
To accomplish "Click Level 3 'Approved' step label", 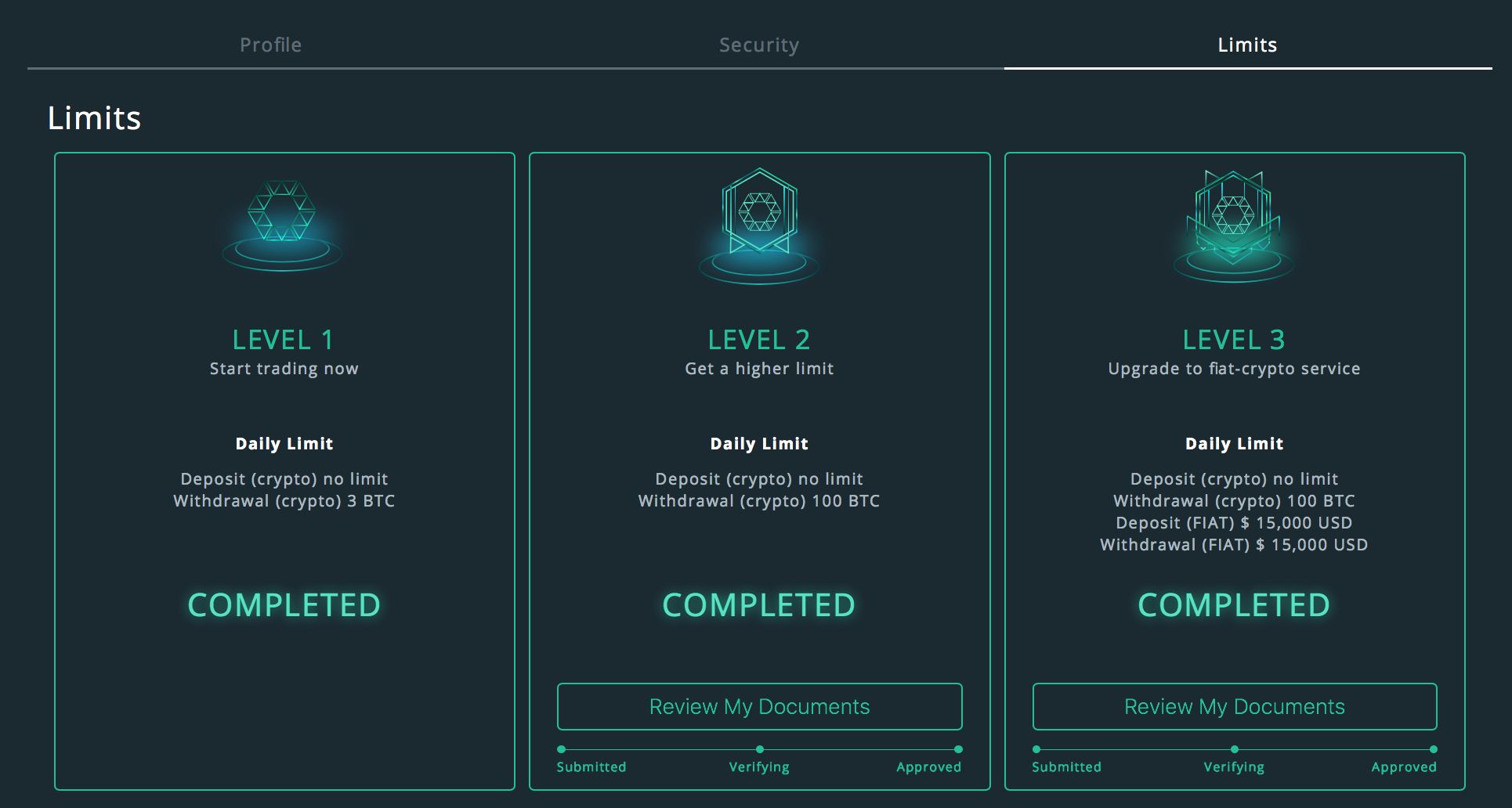I will pos(1404,767).
